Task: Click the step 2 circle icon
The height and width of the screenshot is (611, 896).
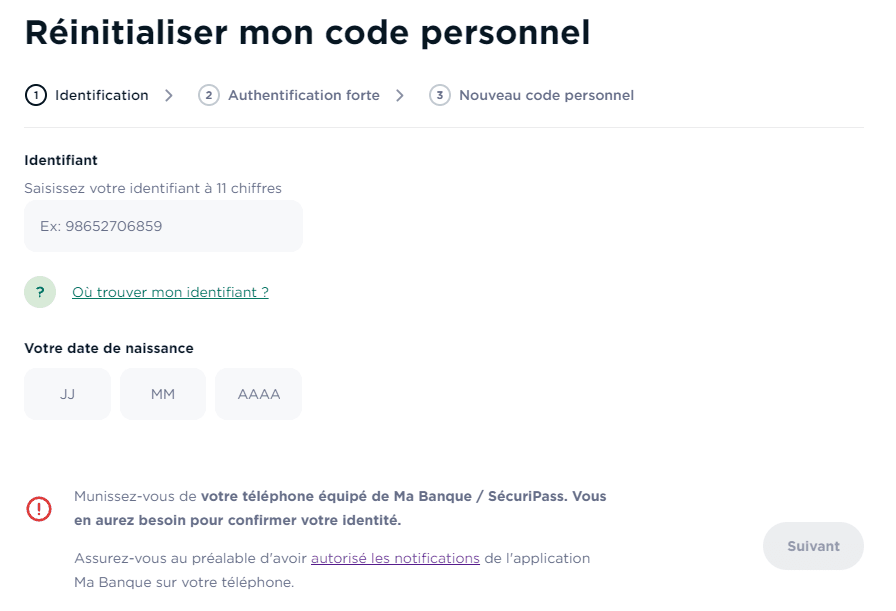Action: point(209,96)
